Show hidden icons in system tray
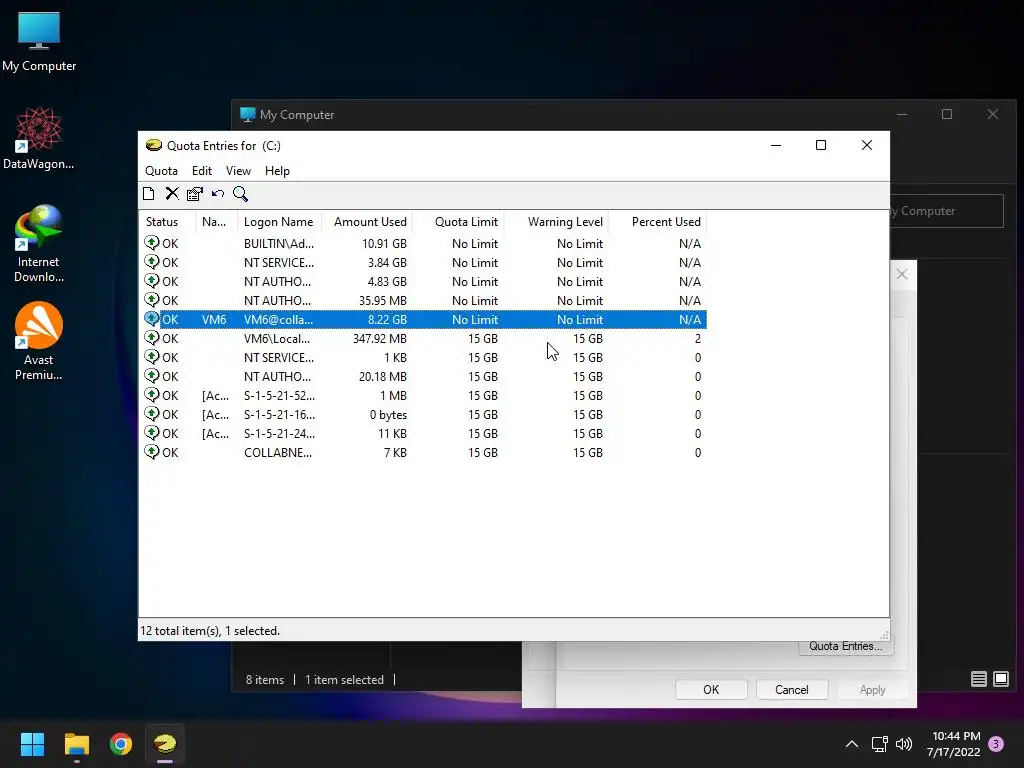The image size is (1024, 768). pyautogui.click(x=852, y=744)
